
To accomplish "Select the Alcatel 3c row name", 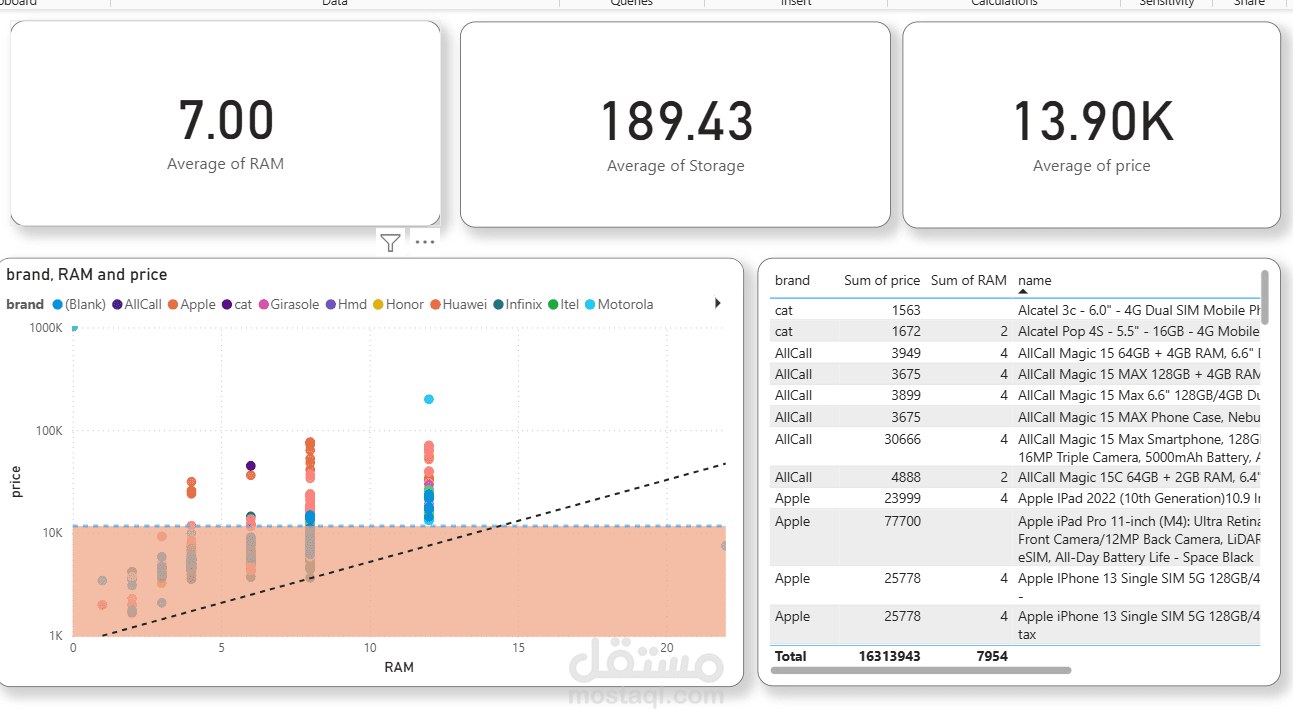I will point(1139,310).
